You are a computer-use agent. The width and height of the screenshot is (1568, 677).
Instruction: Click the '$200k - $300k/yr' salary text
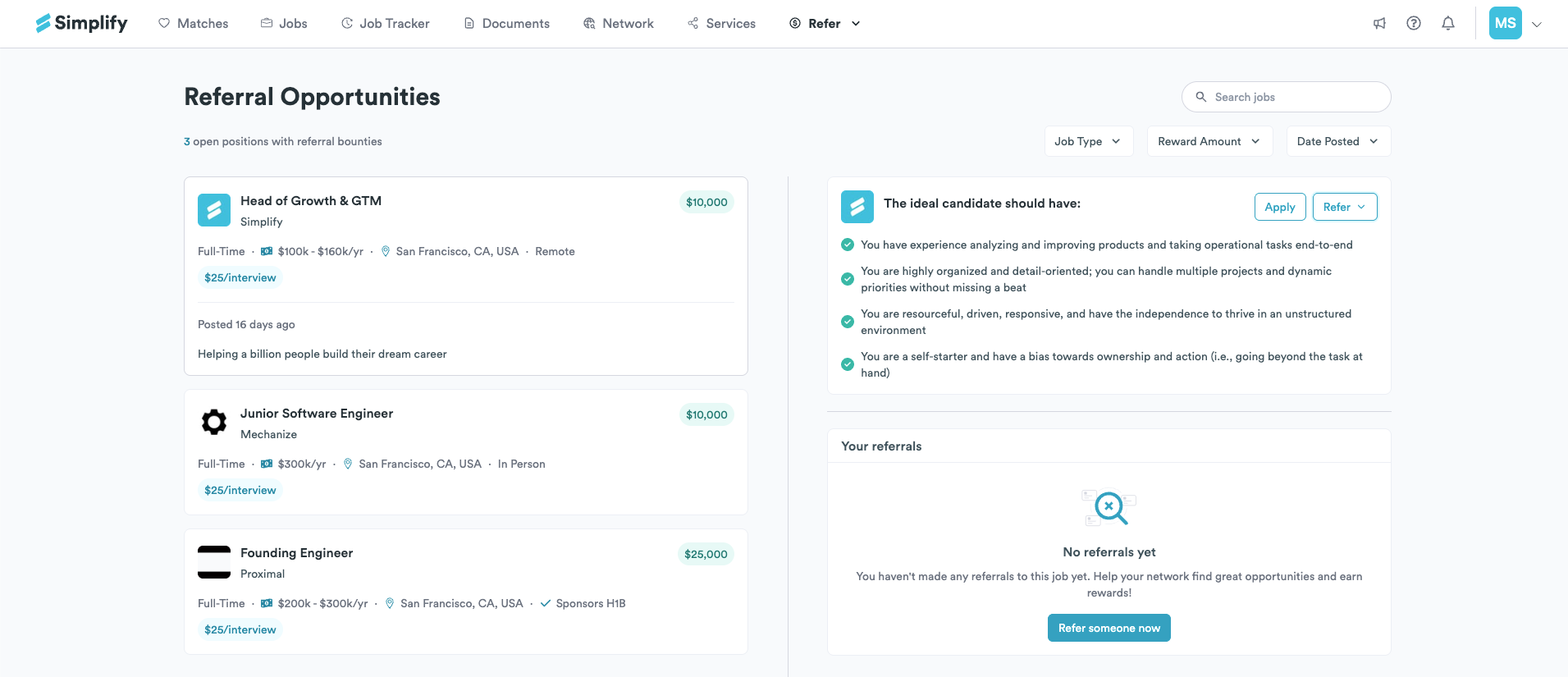(x=323, y=603)
